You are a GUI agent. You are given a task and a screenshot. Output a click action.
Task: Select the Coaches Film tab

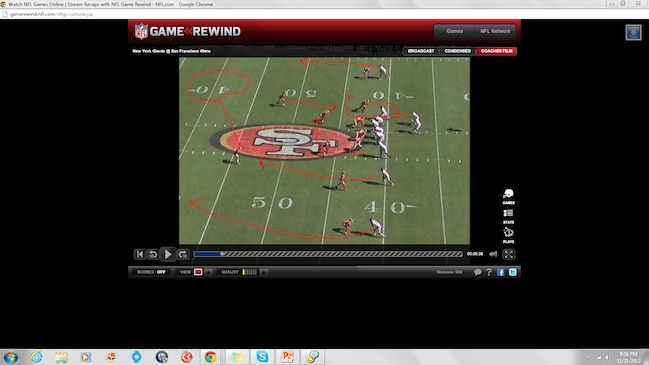tap(496, 51)
